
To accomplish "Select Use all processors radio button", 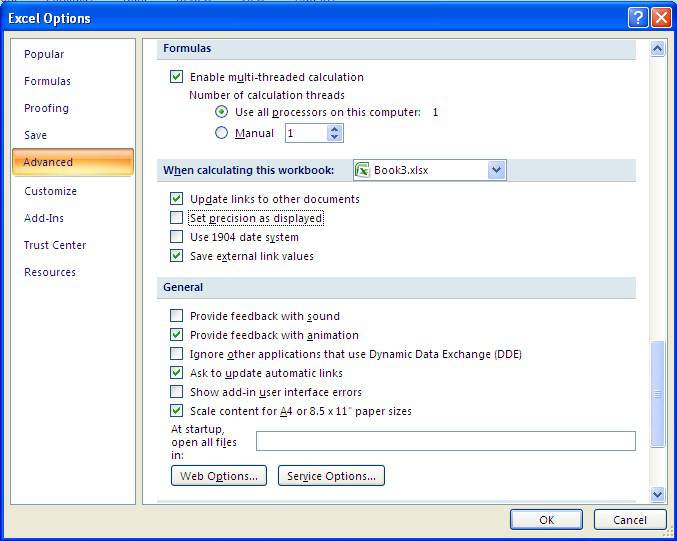I will point(222,112).
